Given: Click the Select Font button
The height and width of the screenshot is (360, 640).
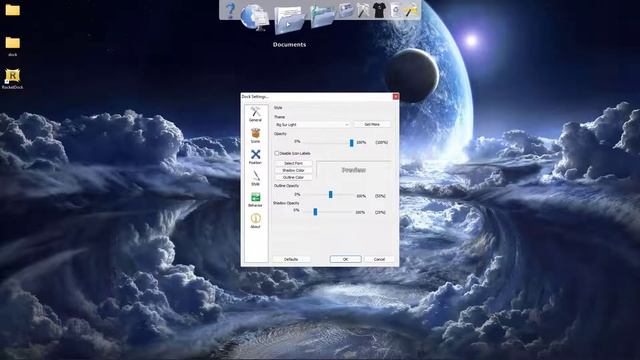Looking at the screenshot, I should 293,163.
